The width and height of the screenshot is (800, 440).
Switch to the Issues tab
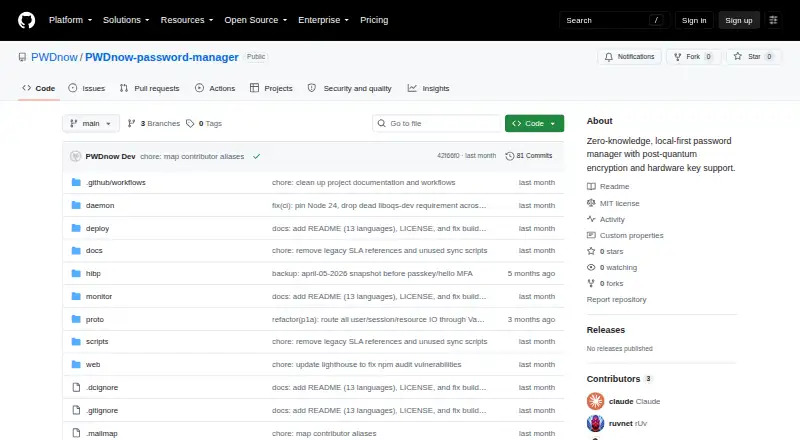pos(87,88)
